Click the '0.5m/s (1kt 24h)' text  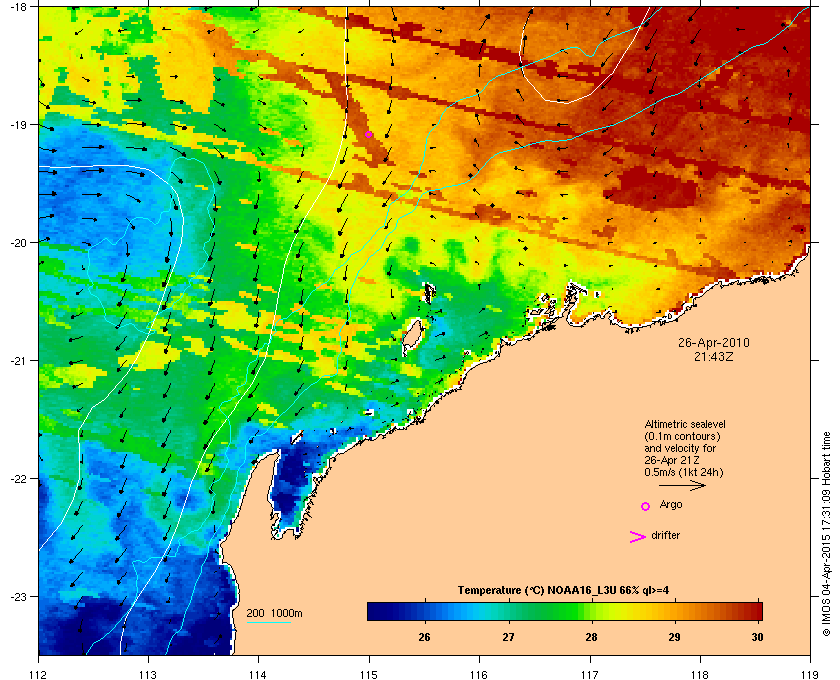684,473
